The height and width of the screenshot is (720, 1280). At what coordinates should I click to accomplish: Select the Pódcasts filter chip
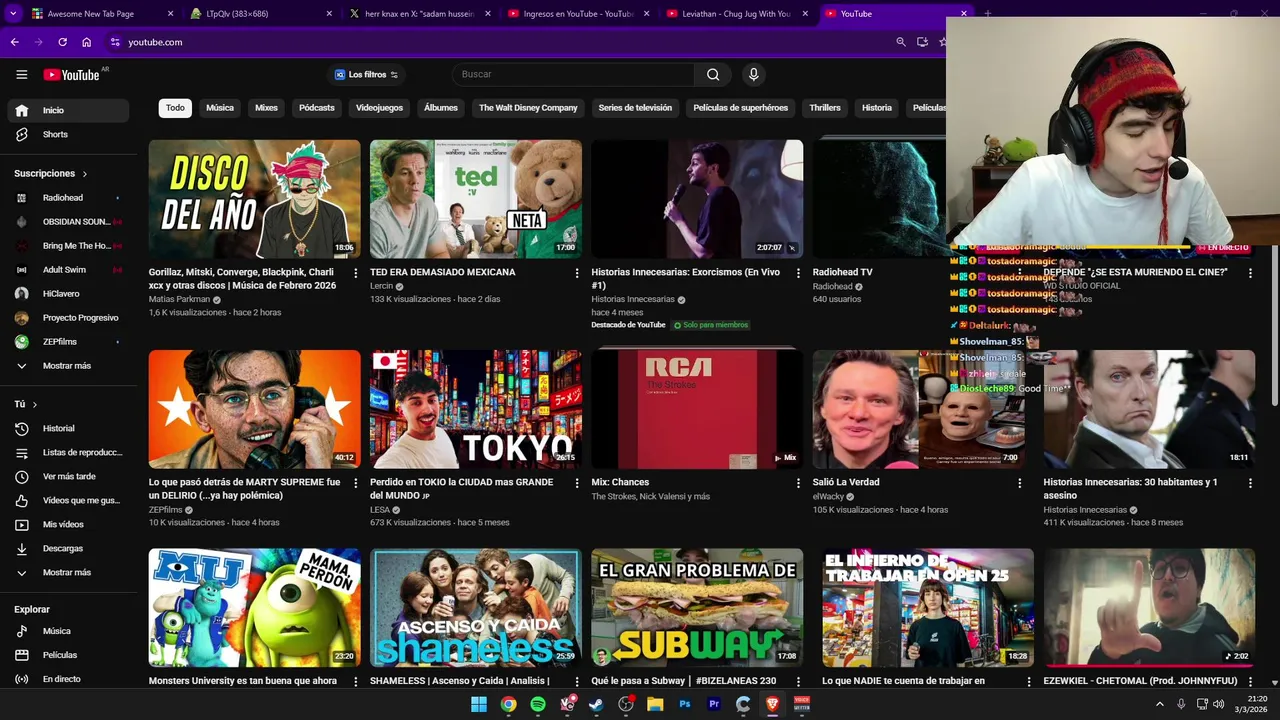pyautogui.click(x=317, y=108)
